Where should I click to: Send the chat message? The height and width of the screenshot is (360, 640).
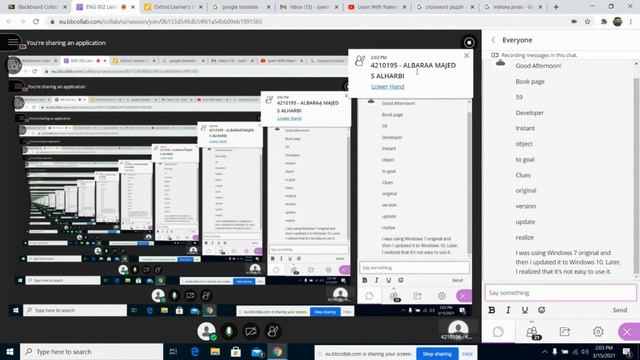pyautogui.click(x=620, y=310)
